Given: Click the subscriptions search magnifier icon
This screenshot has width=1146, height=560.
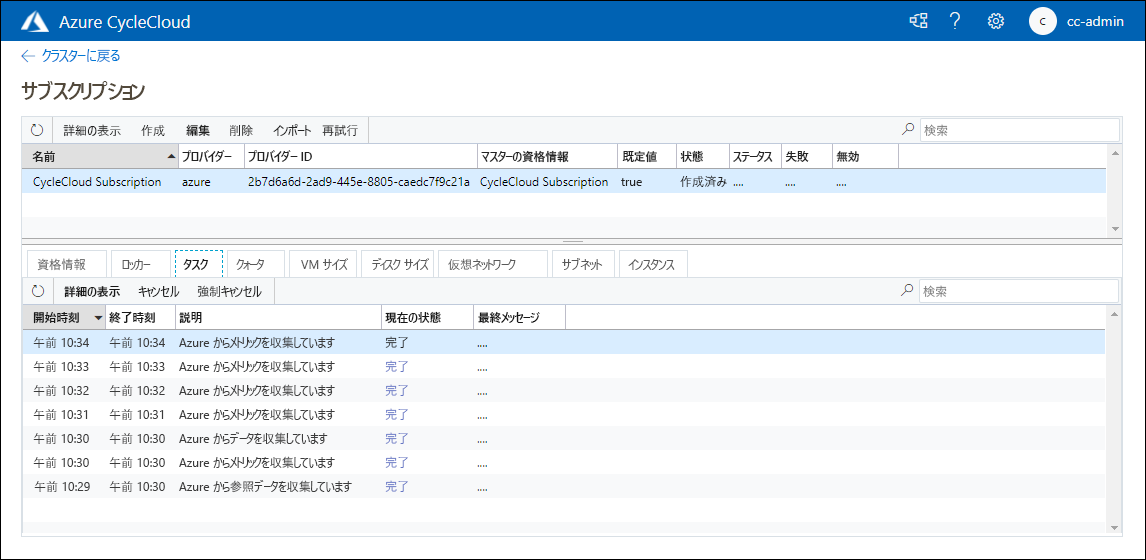Looking at the screenshot, I should click(908, 130).
